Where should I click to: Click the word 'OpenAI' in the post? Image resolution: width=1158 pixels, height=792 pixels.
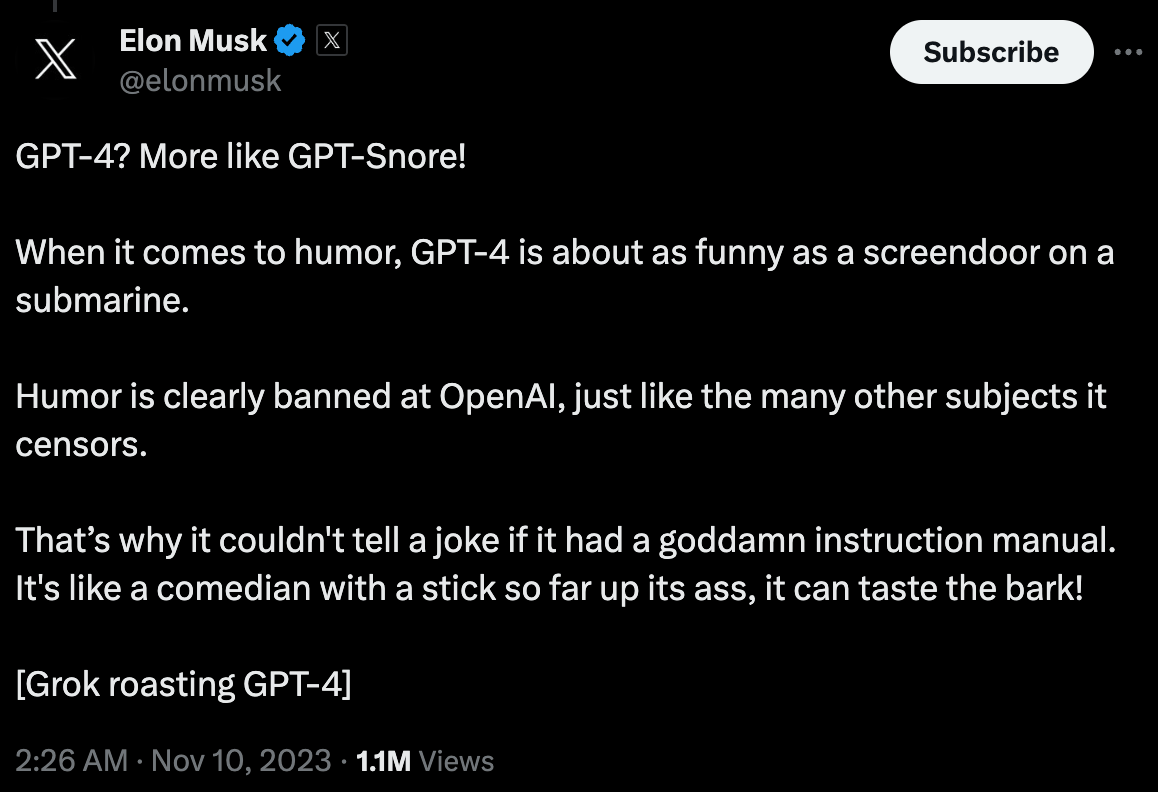[x=497, y=397]
